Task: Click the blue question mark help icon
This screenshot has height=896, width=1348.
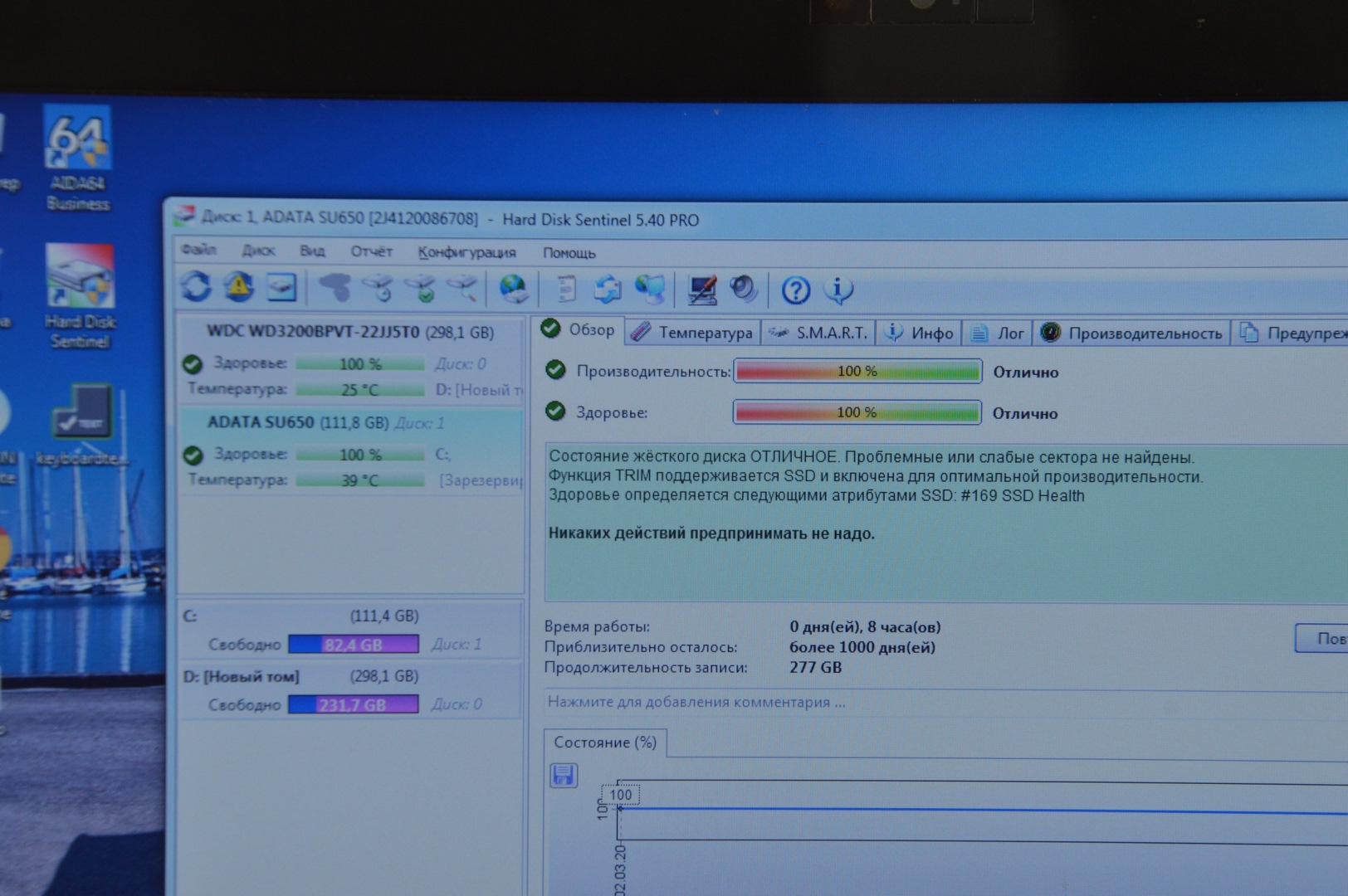Action: click(x=795, y=290)
